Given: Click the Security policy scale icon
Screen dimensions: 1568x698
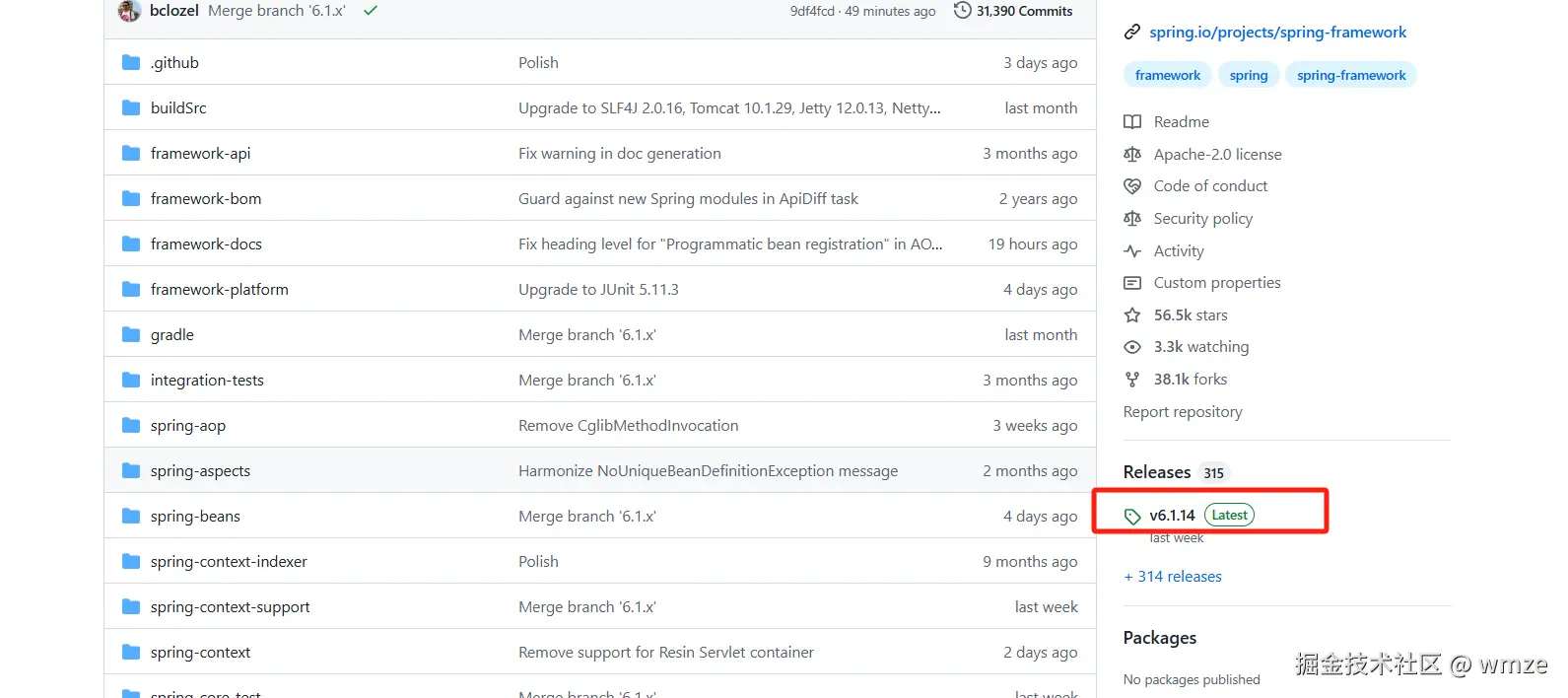Looking at the screenshot, I should pos(1132,219).
